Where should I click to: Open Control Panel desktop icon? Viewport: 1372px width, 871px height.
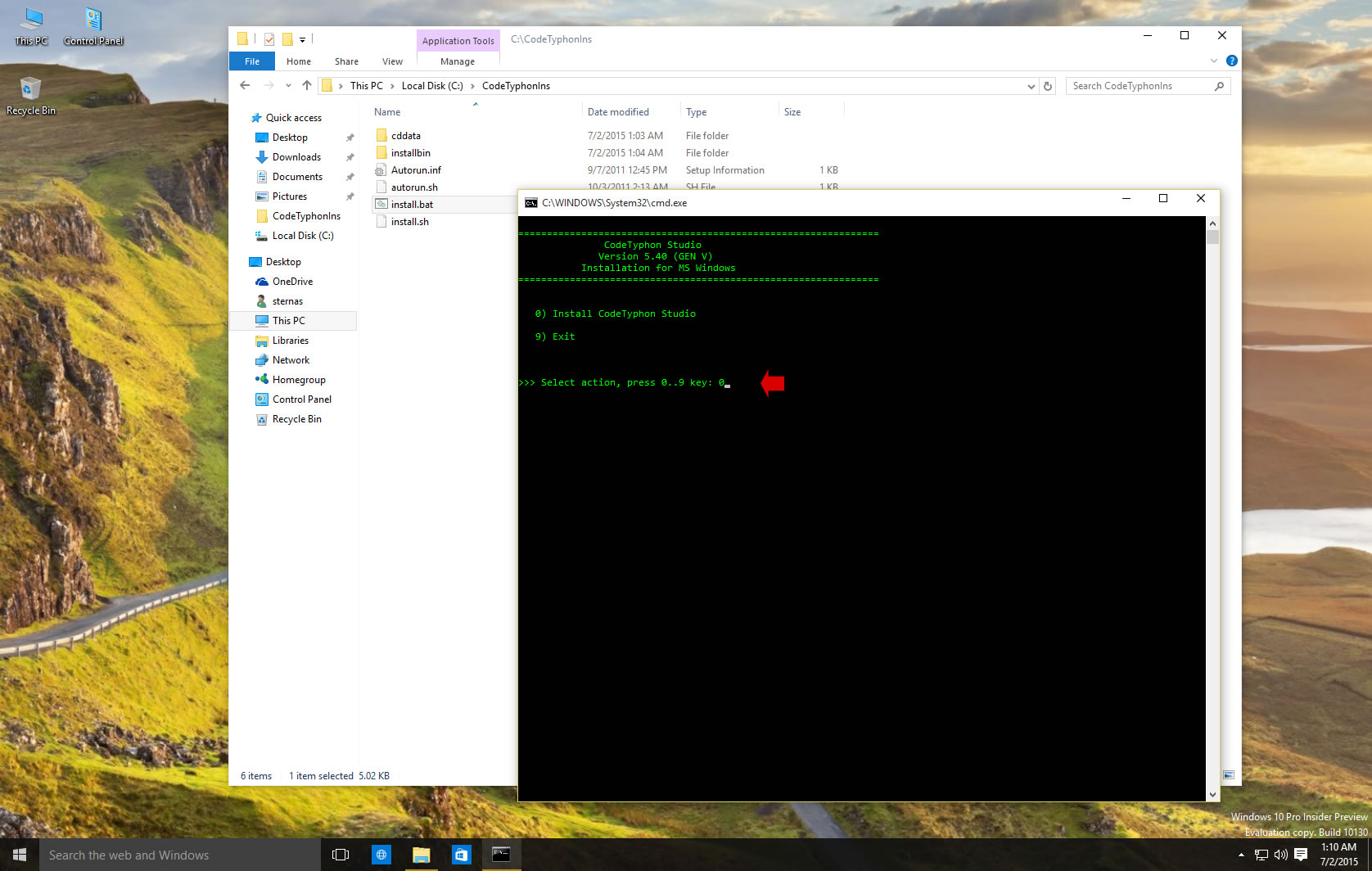[93, 26]
